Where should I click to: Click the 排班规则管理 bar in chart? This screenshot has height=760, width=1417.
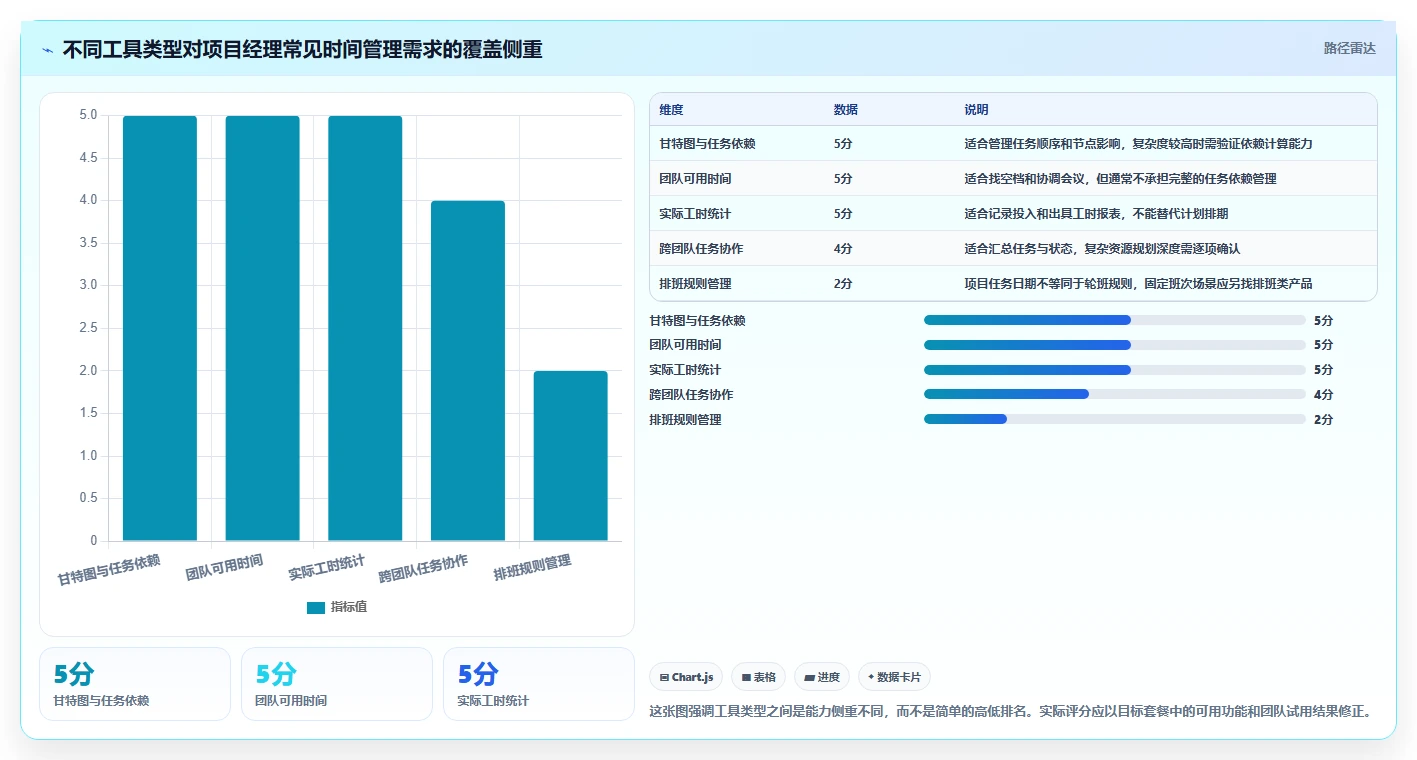pos(571,456)
